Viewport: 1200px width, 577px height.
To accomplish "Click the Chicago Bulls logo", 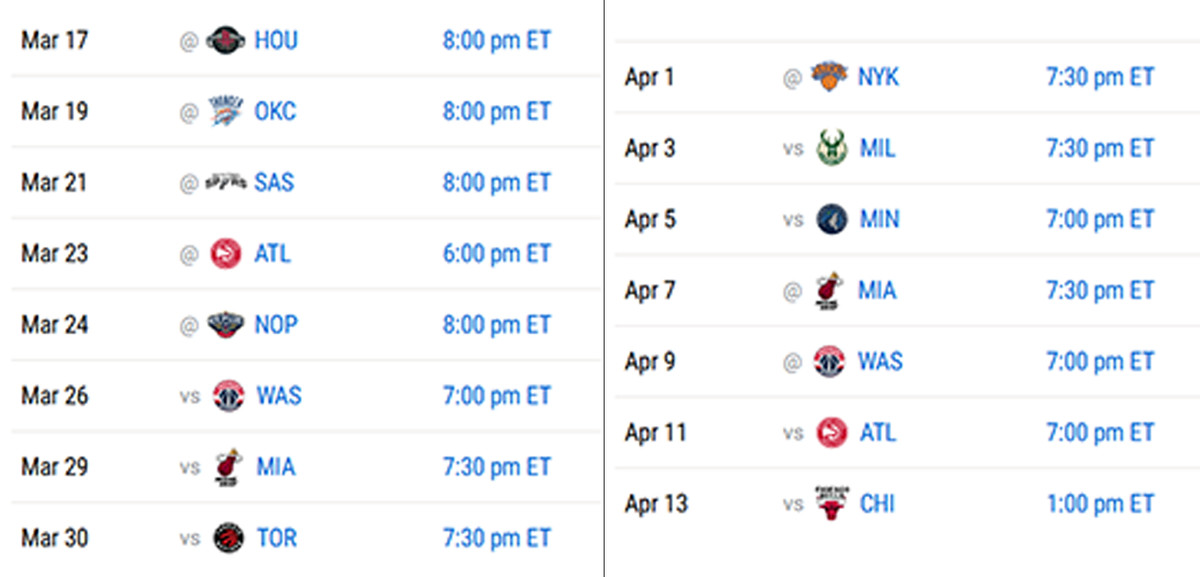I will [831, 503].
